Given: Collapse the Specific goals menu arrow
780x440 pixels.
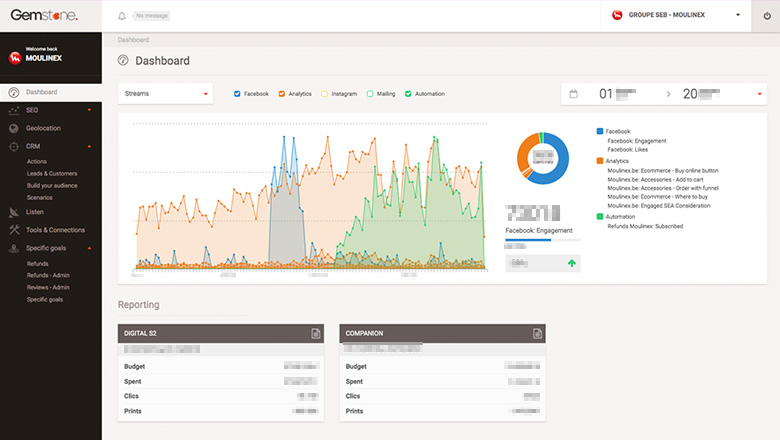Looking at the screenshot, I should [90, 248].
